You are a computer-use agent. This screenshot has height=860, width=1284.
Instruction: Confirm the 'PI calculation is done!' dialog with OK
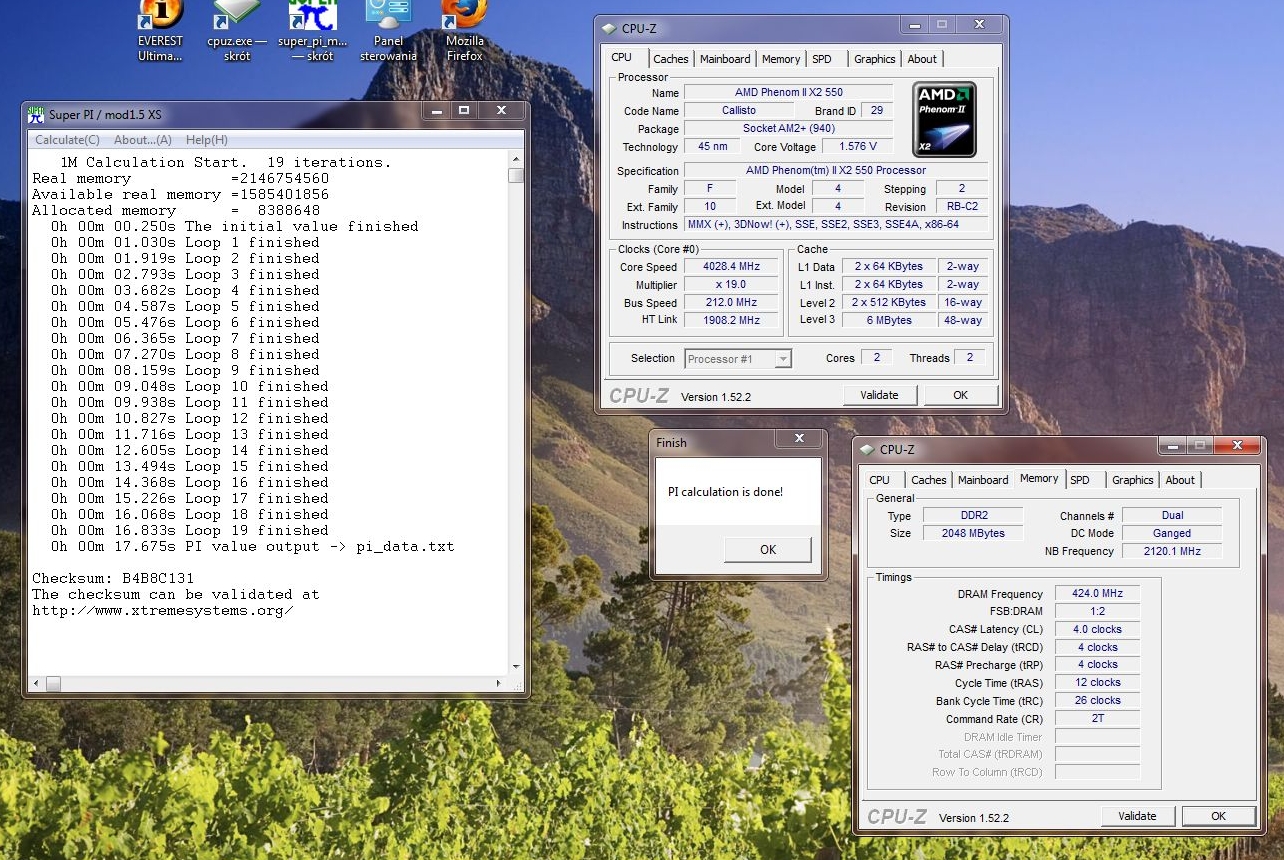click(x=767, y=549)
